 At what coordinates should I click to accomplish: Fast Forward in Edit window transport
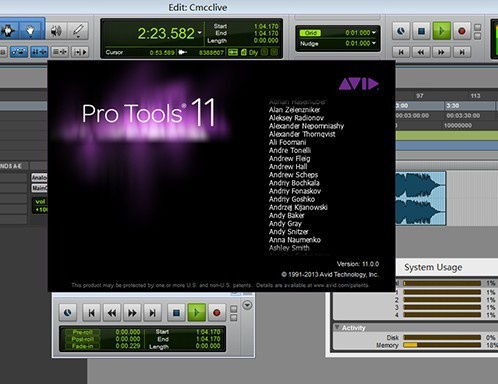(441, 52)
